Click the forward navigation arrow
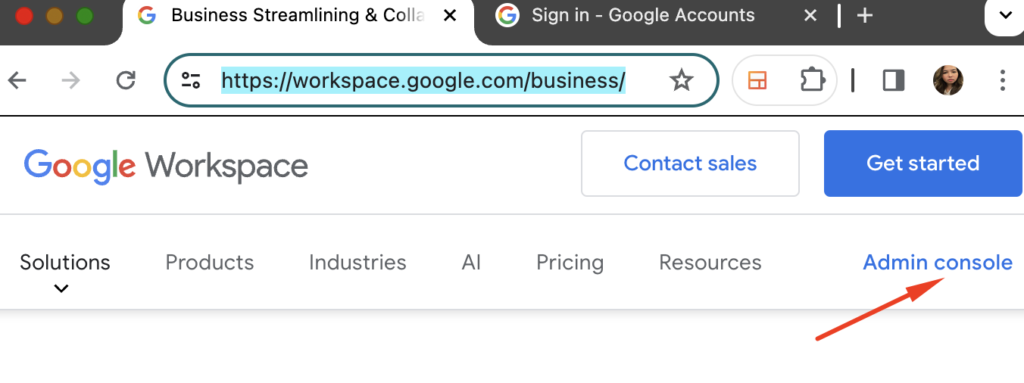1024x383 pixels. 71,80
